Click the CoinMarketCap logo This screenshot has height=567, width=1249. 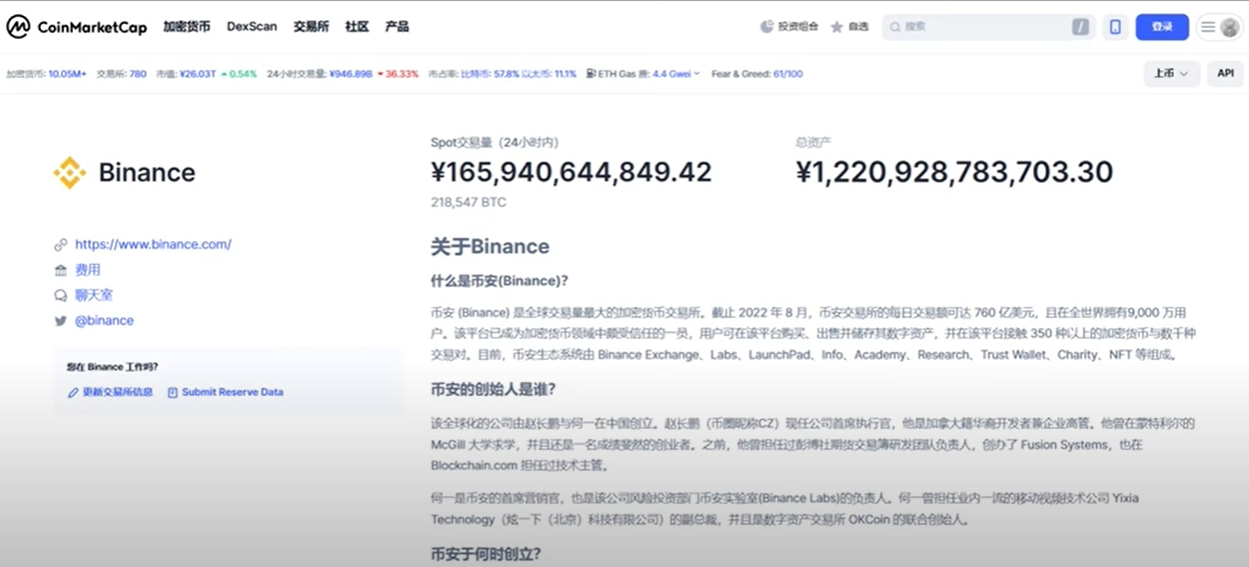(75, 27)
